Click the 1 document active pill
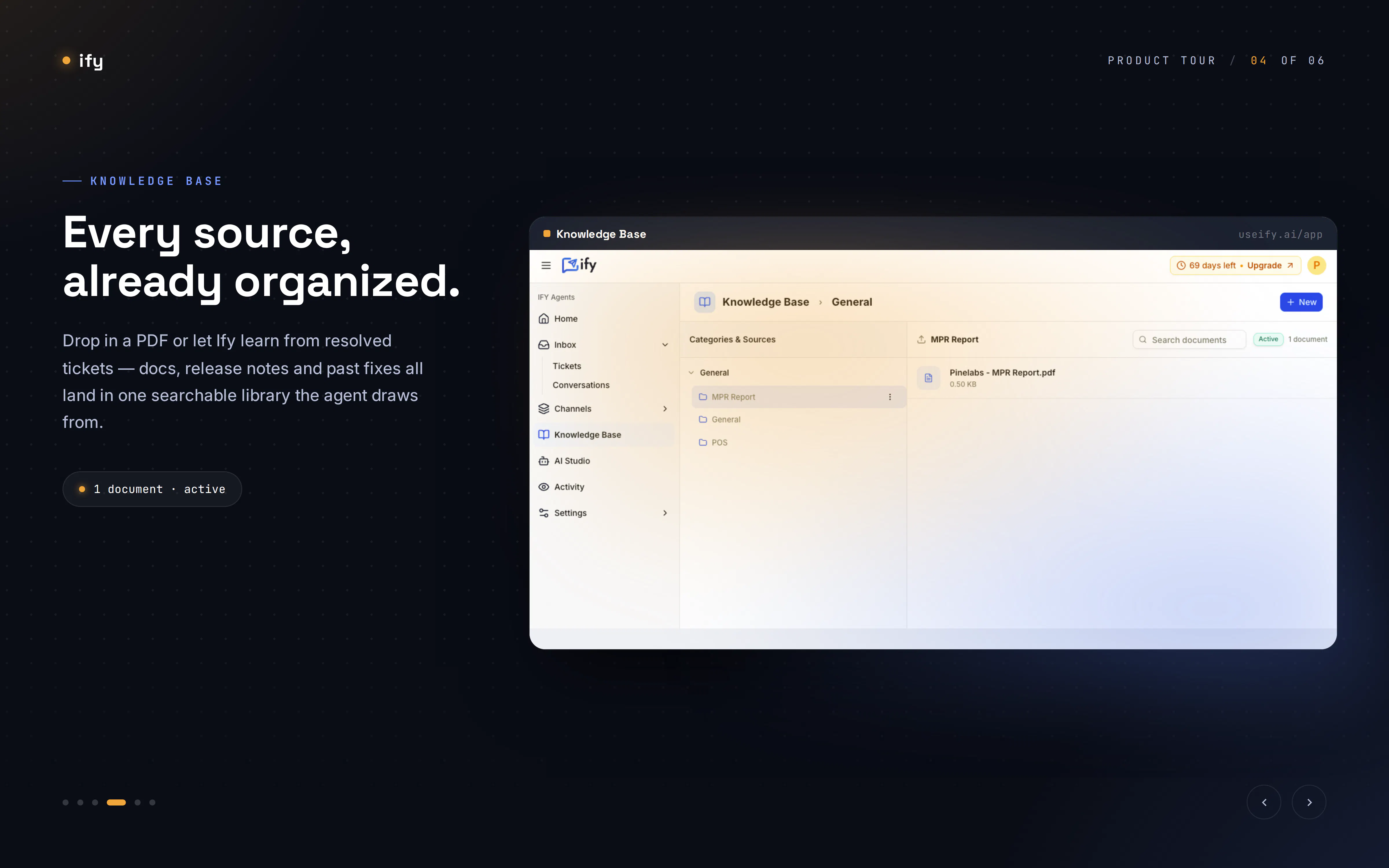This screenshot has height=868, width=1389. (x=152, y=489)
